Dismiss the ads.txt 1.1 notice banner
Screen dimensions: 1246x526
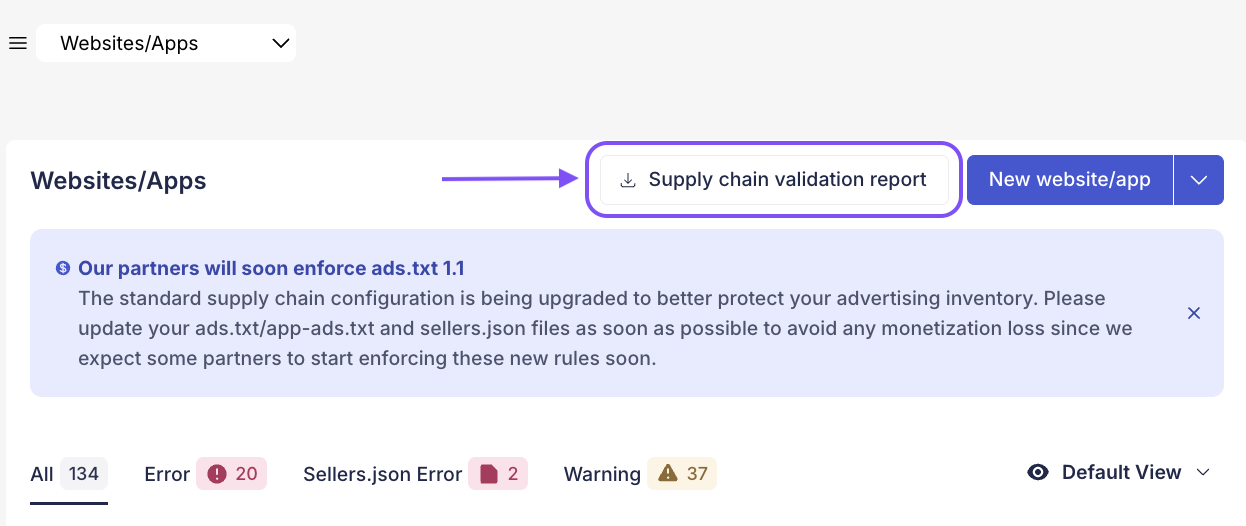(x=1193, y=313)
